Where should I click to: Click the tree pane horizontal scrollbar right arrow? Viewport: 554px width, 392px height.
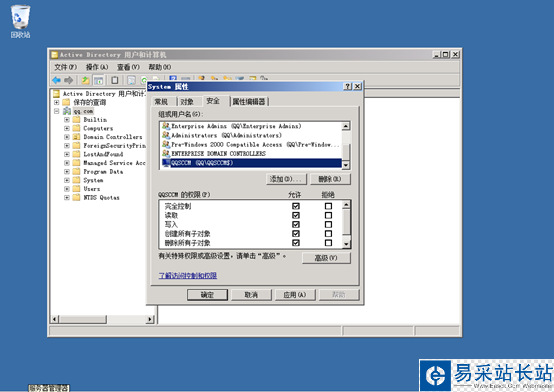150,319
